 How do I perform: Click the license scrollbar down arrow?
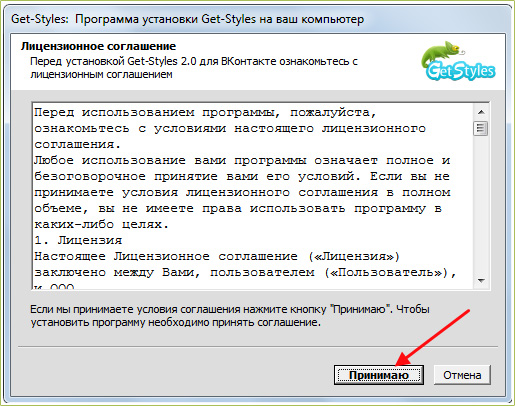(x=481, y=281)
